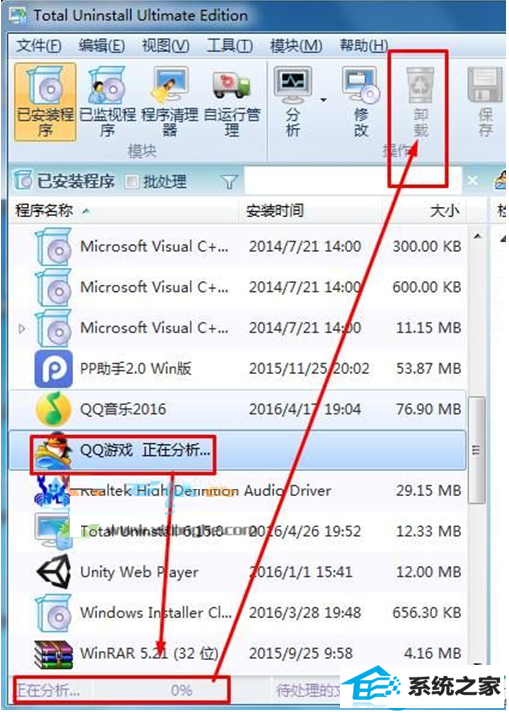Select the 11.15 MB Microsoft Visual C++ row
The image size is (509, 713).
coord(239,328)
